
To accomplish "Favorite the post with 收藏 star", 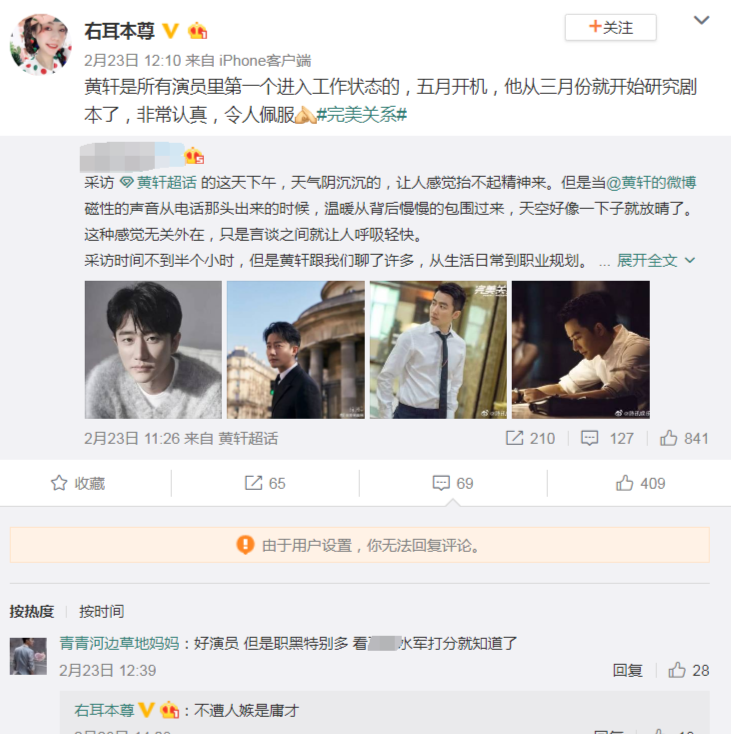I will click(x=78, y=483).
